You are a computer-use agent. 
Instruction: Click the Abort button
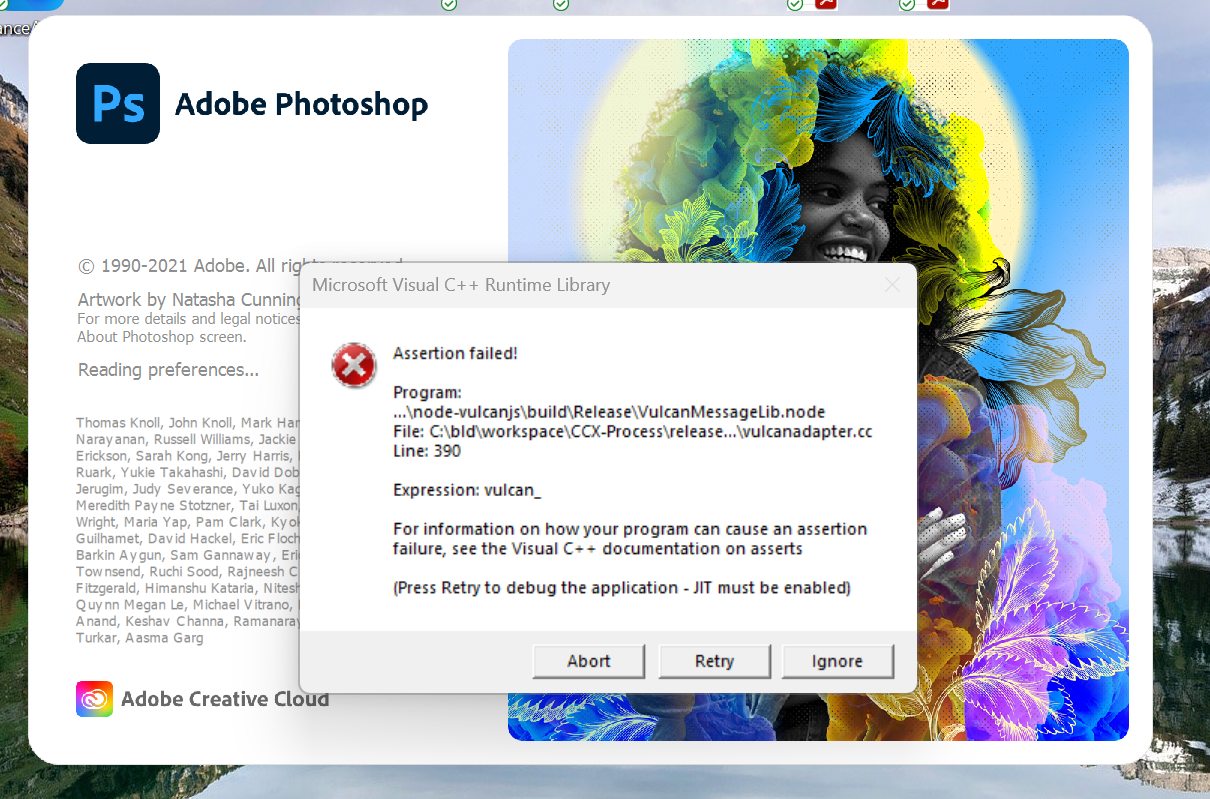tap(588, 661)
